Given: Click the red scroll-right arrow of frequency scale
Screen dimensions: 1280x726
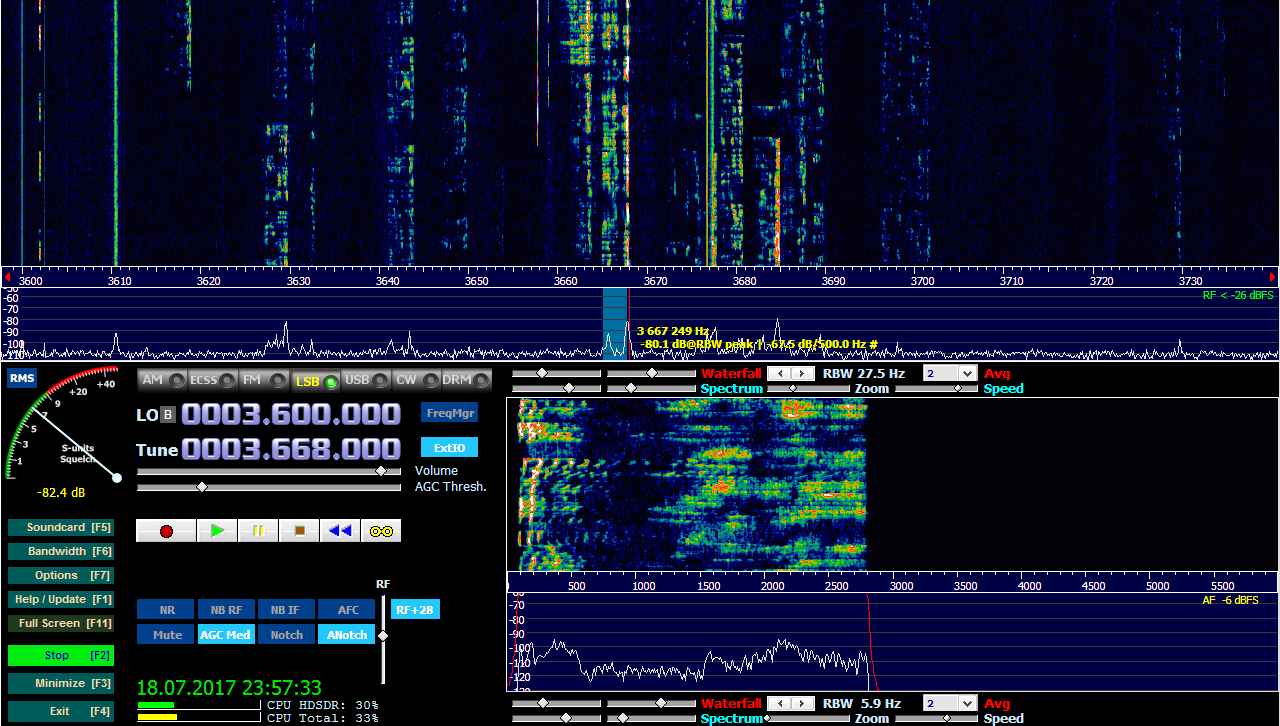Looking at the screenshot, I should click(1273, 277).
